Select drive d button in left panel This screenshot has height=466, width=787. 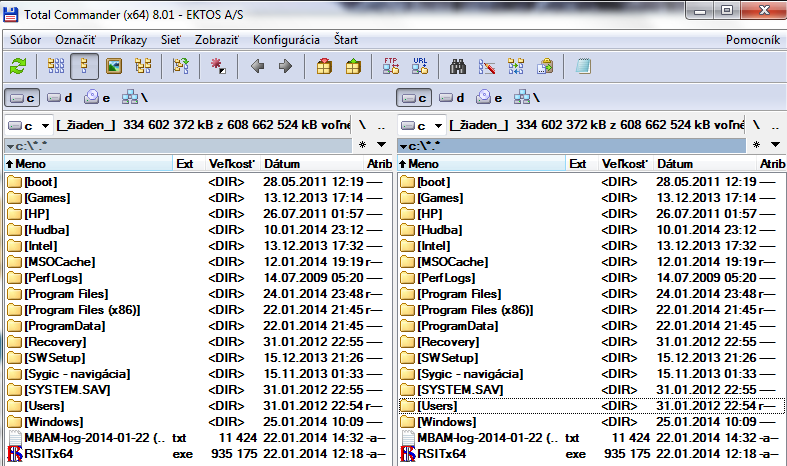coord(60,98)
